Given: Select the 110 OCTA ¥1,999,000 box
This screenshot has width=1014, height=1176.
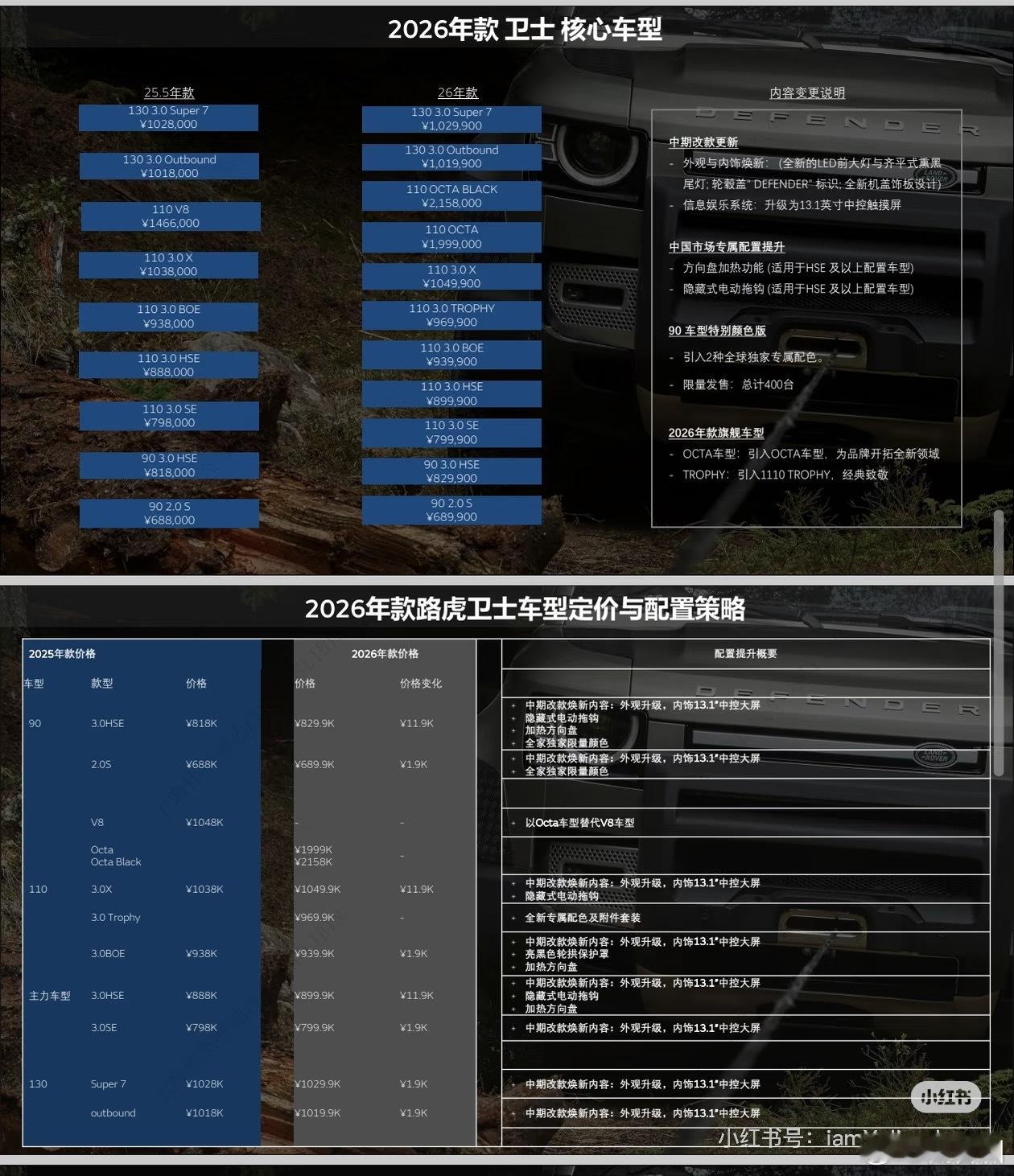Looking at the screenshot, I should click(451, 236).
